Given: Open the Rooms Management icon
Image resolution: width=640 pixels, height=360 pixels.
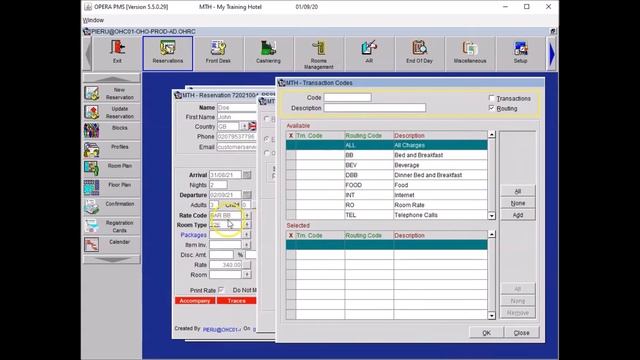Looking at the screenshot, I should [x=319, y=53].
